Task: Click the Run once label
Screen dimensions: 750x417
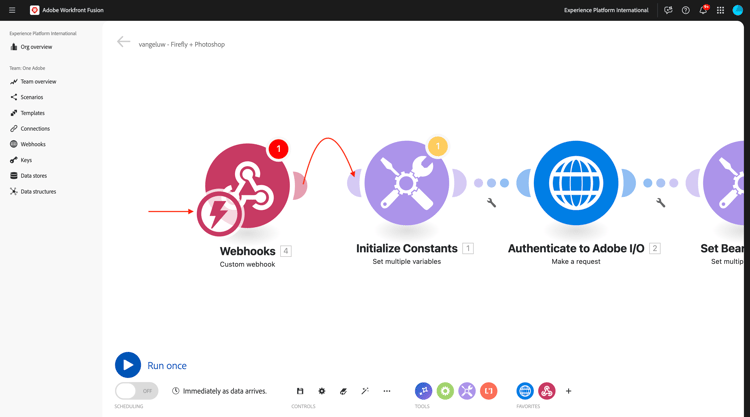Action: (x=167, y=366)
